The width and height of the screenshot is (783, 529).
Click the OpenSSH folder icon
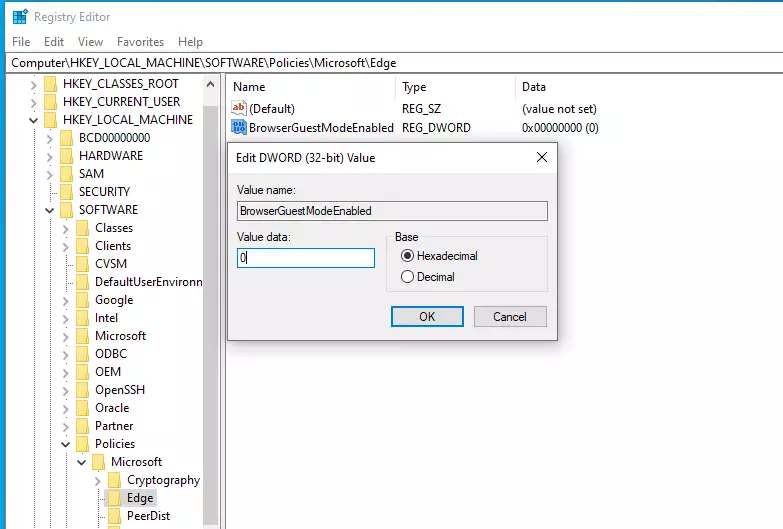(x=82, y=390)
